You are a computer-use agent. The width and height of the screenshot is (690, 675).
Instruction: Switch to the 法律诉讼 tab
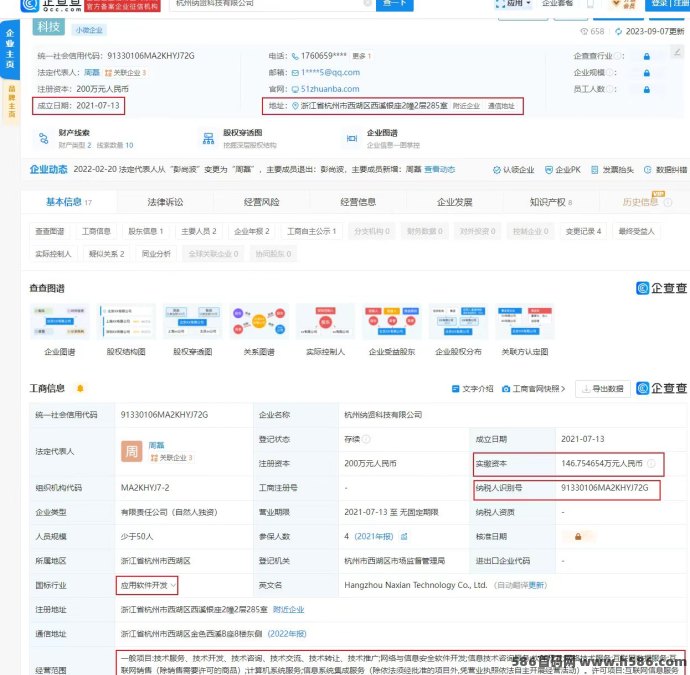(x=165, y=202)
